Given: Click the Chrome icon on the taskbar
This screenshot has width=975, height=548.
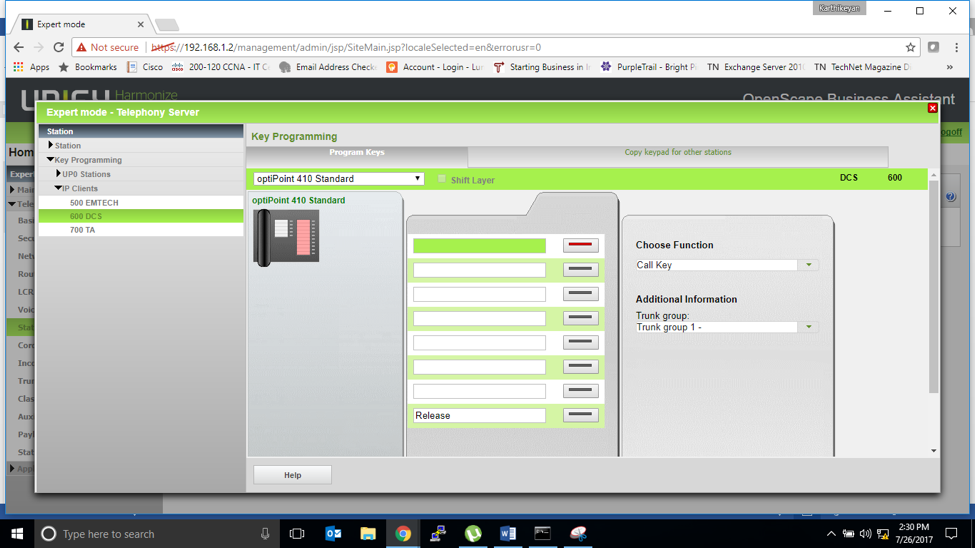Looking at the screenshot, I should coord(403,534).
